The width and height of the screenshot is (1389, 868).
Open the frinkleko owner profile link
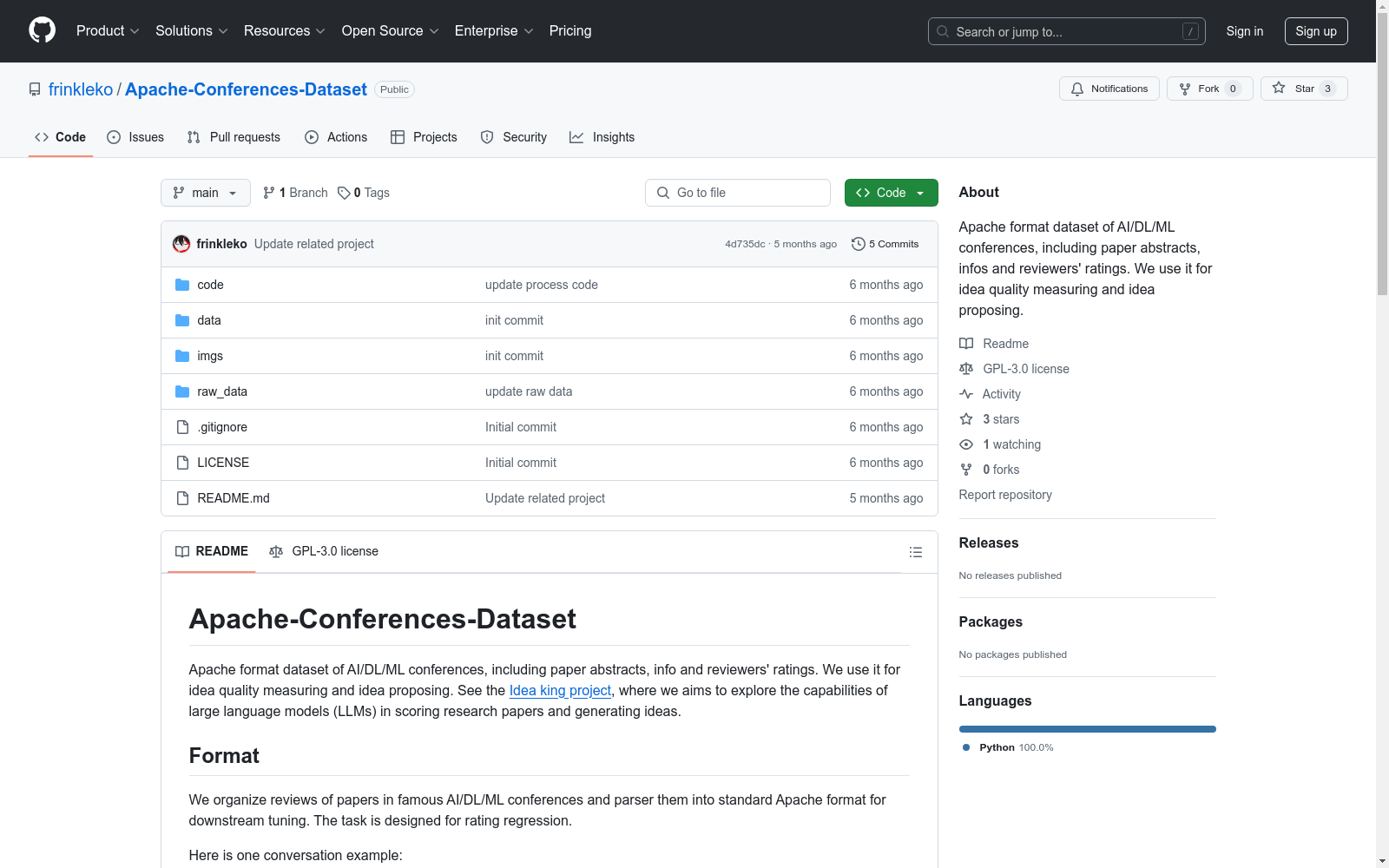click(x=81, y=89)
